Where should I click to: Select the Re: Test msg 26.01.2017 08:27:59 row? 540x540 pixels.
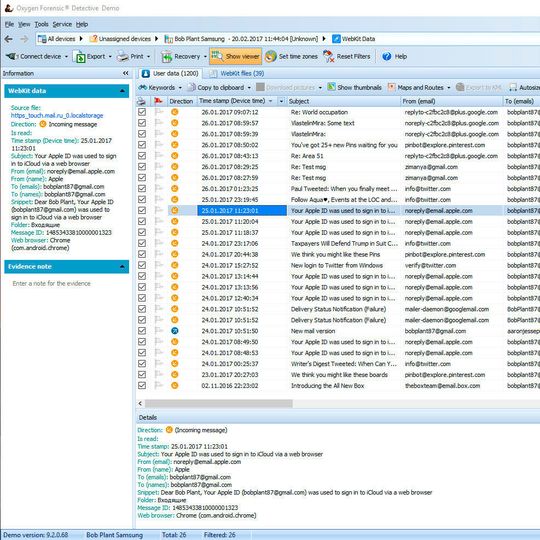[x=338, y=178]
